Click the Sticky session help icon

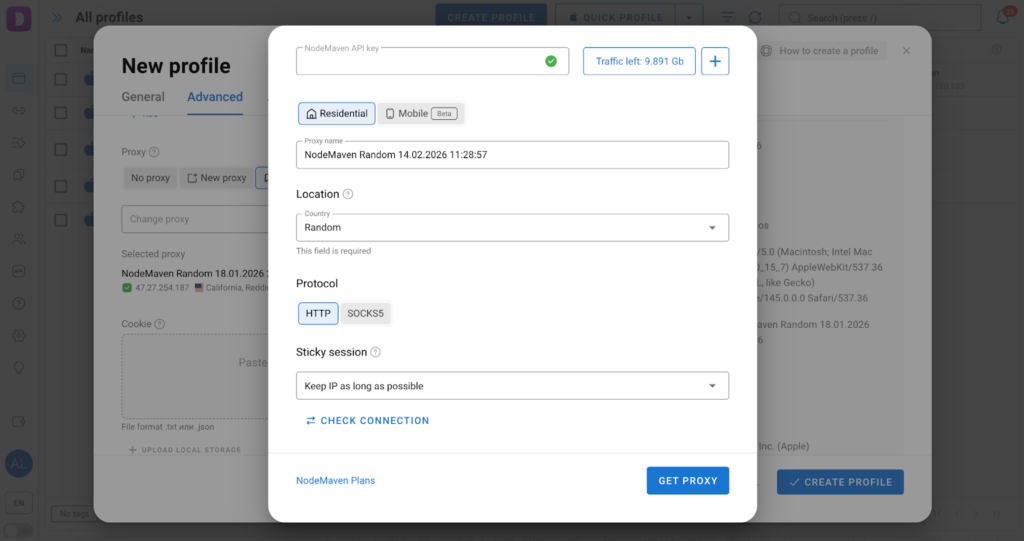[376, 352]
